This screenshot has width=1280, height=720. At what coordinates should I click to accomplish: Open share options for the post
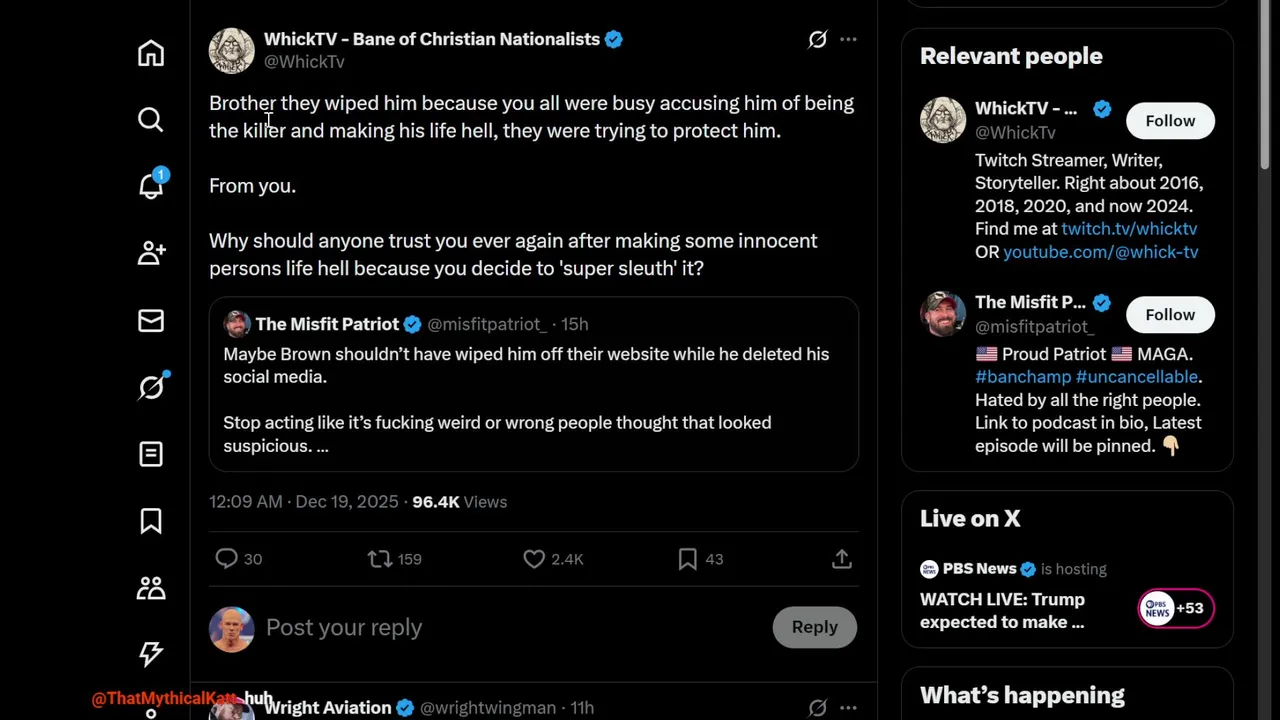pyautogui.click(x=842, y=559)
